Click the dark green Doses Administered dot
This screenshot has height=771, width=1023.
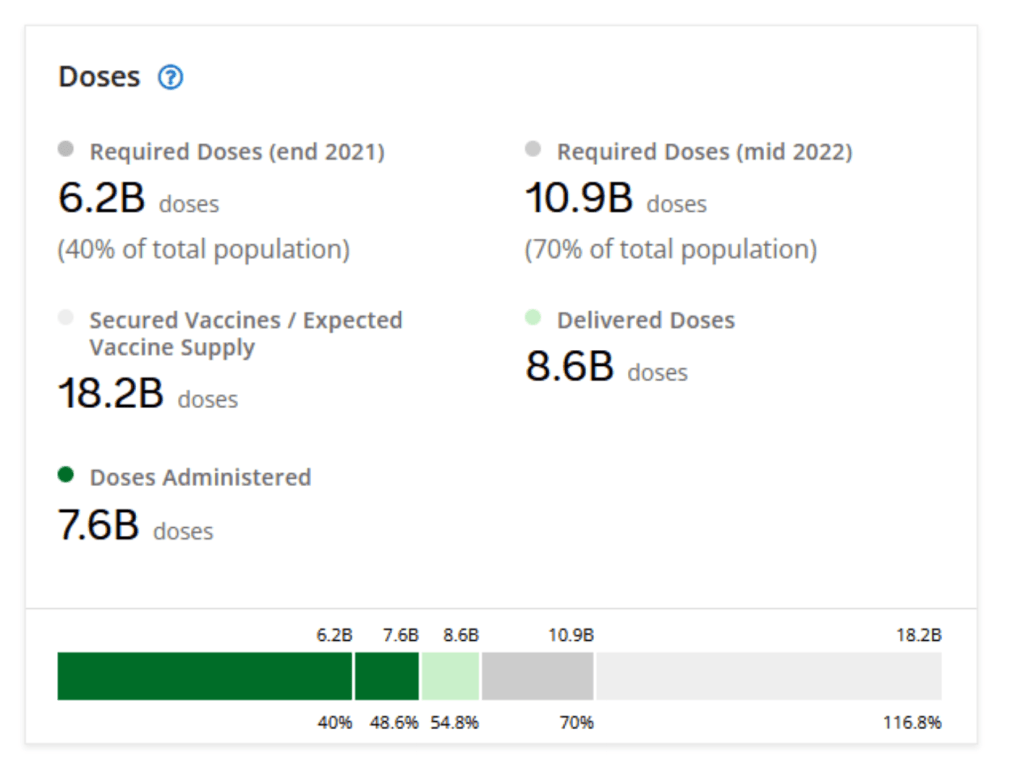(x=66, y=475)
